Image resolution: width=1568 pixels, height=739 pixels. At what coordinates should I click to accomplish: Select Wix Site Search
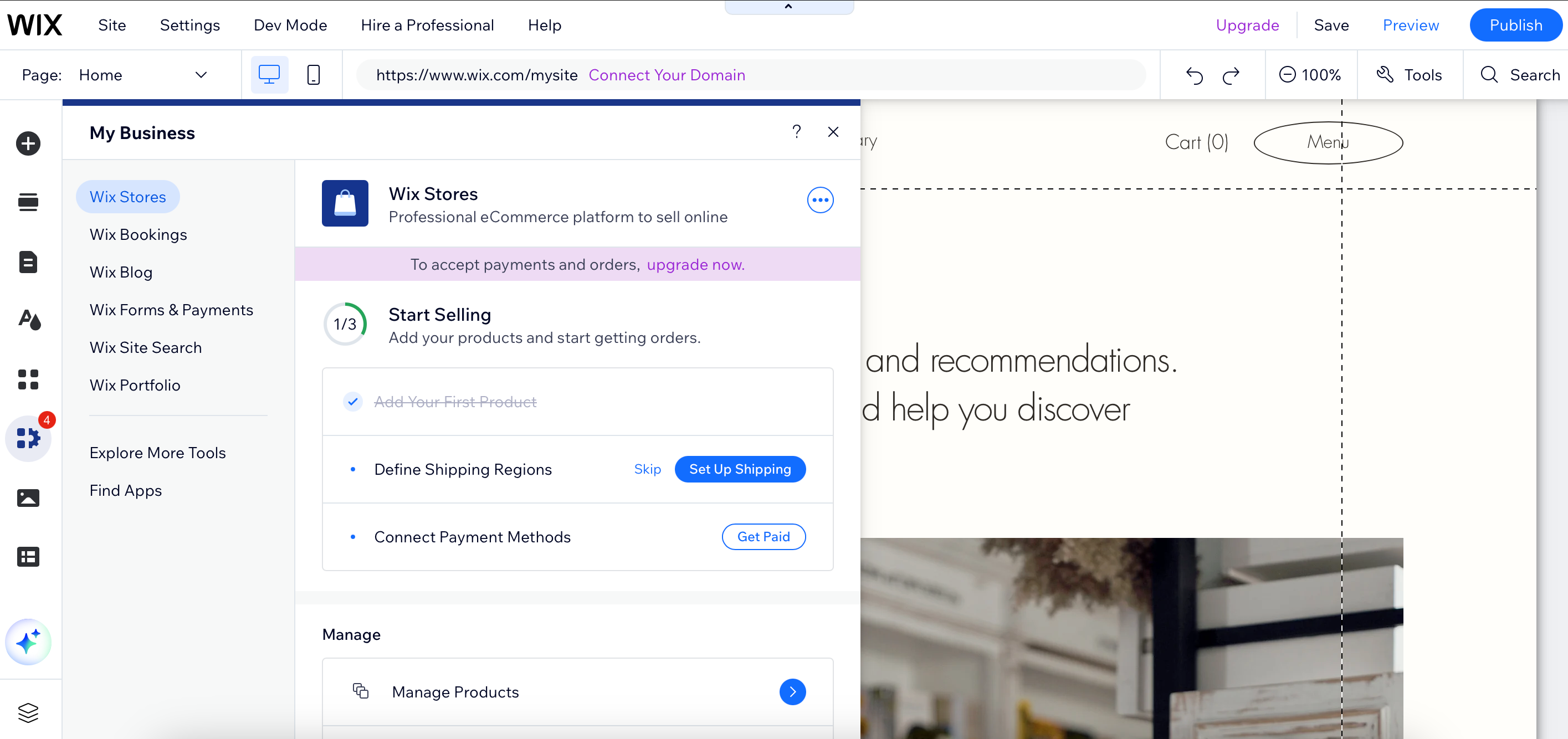click(146, 347)
